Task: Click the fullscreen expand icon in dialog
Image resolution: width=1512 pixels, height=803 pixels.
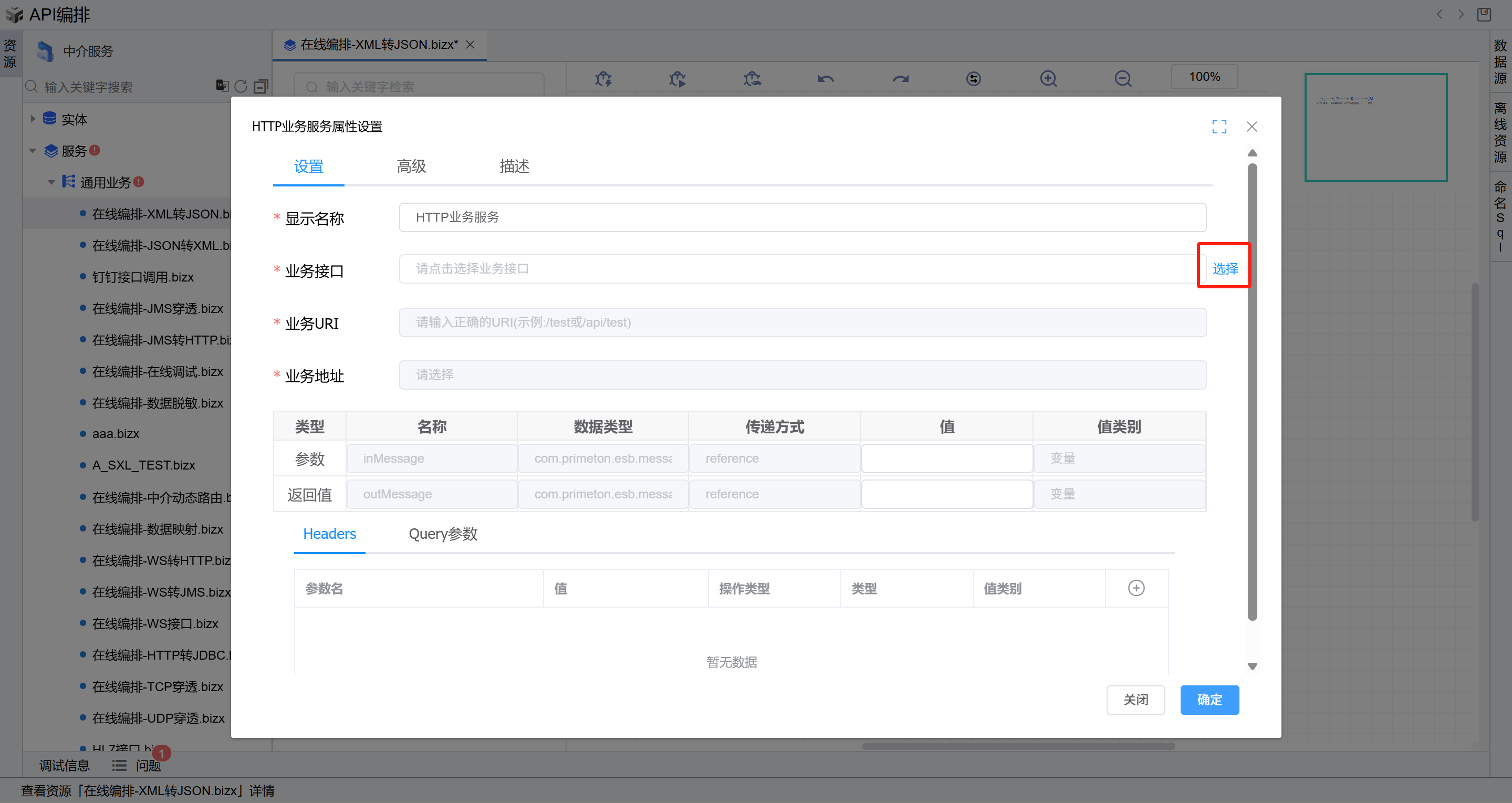Action: point(1219,126)
